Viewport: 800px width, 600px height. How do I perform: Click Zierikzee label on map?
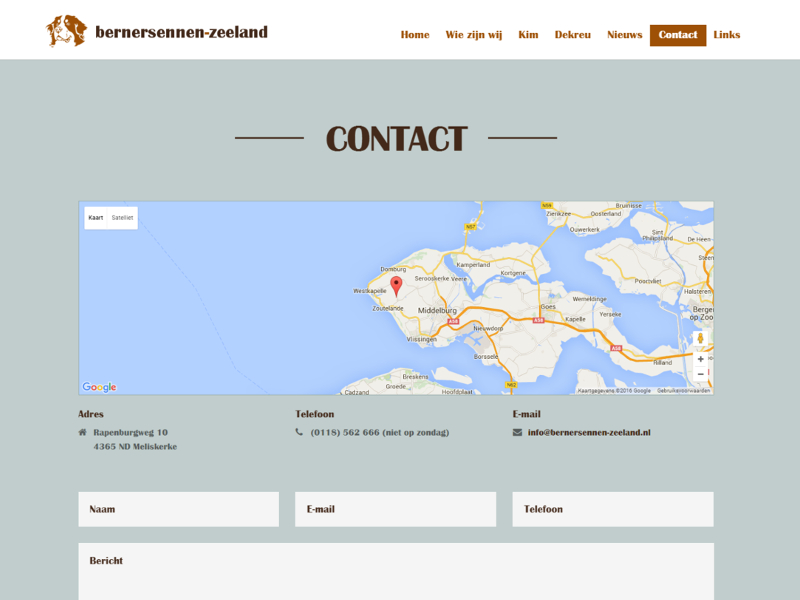[559, 214]
